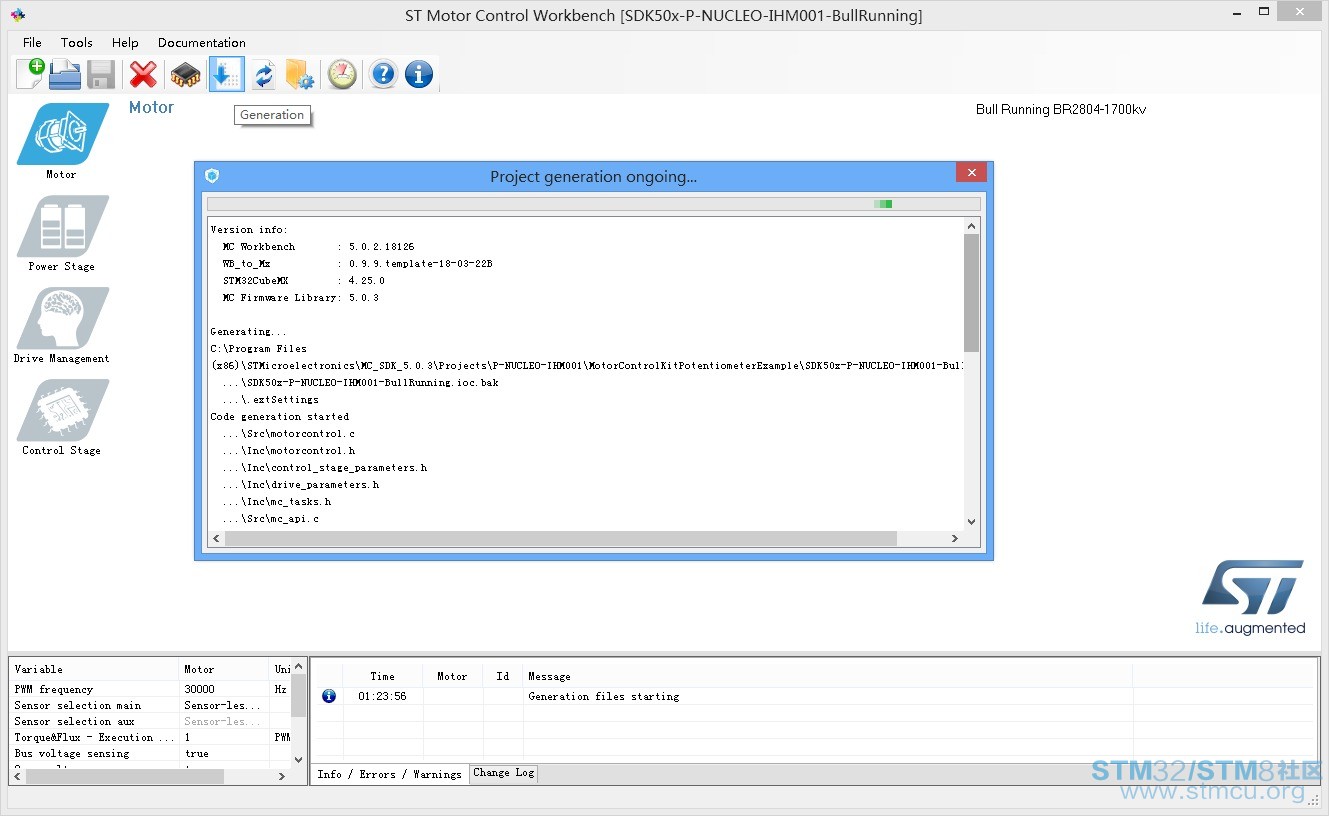Create a new project with the toolbar icon
The width and height of the screenshot is (1329, 816).
point(30,74)
